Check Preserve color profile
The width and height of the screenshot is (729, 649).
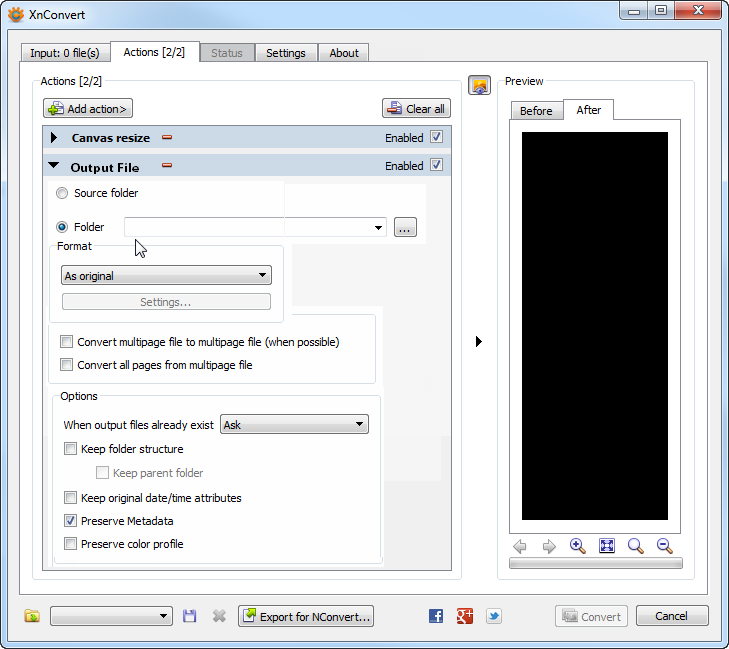click(x=70, y=543)
